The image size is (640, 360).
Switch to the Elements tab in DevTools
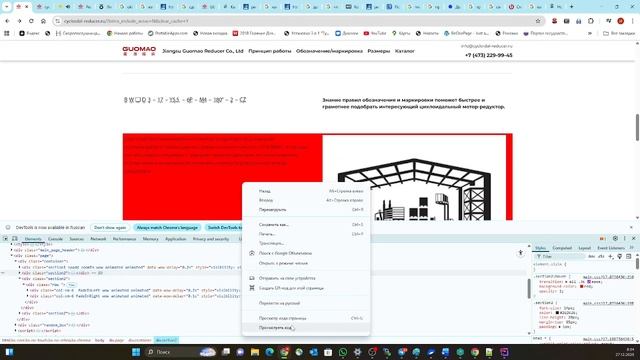[x=33, y=239]
